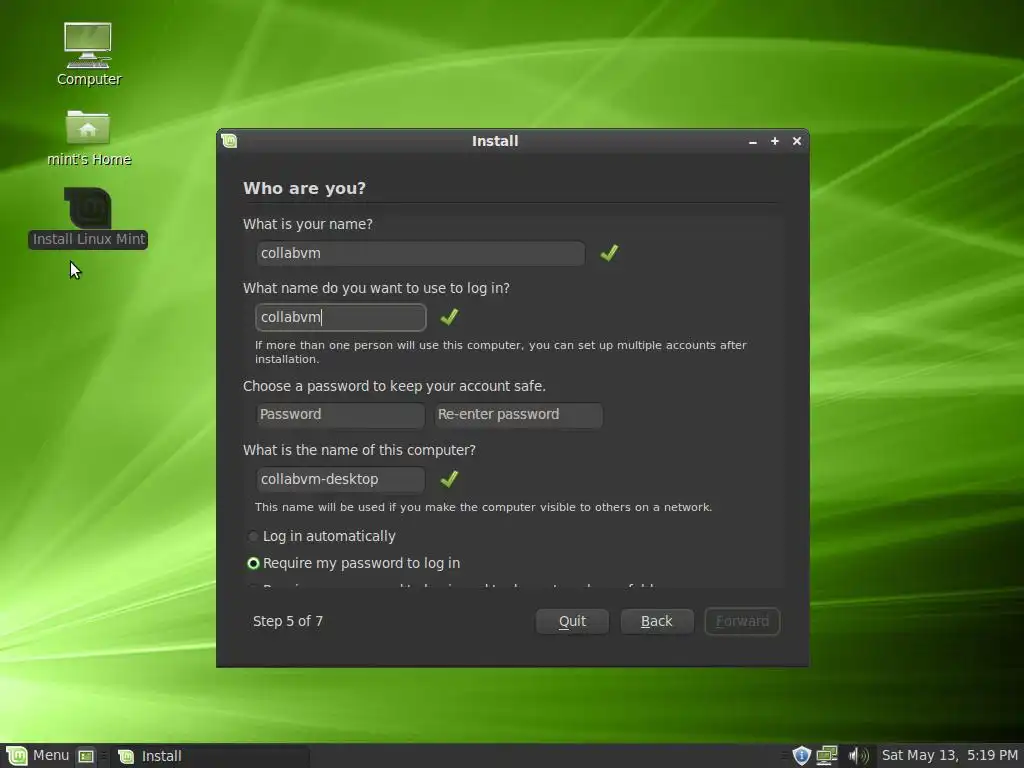
Task: Focus the Password field
Action: (340, 415)
